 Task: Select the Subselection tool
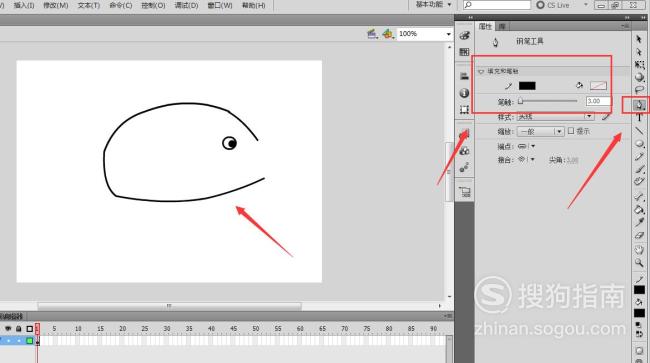coord(639,52)
